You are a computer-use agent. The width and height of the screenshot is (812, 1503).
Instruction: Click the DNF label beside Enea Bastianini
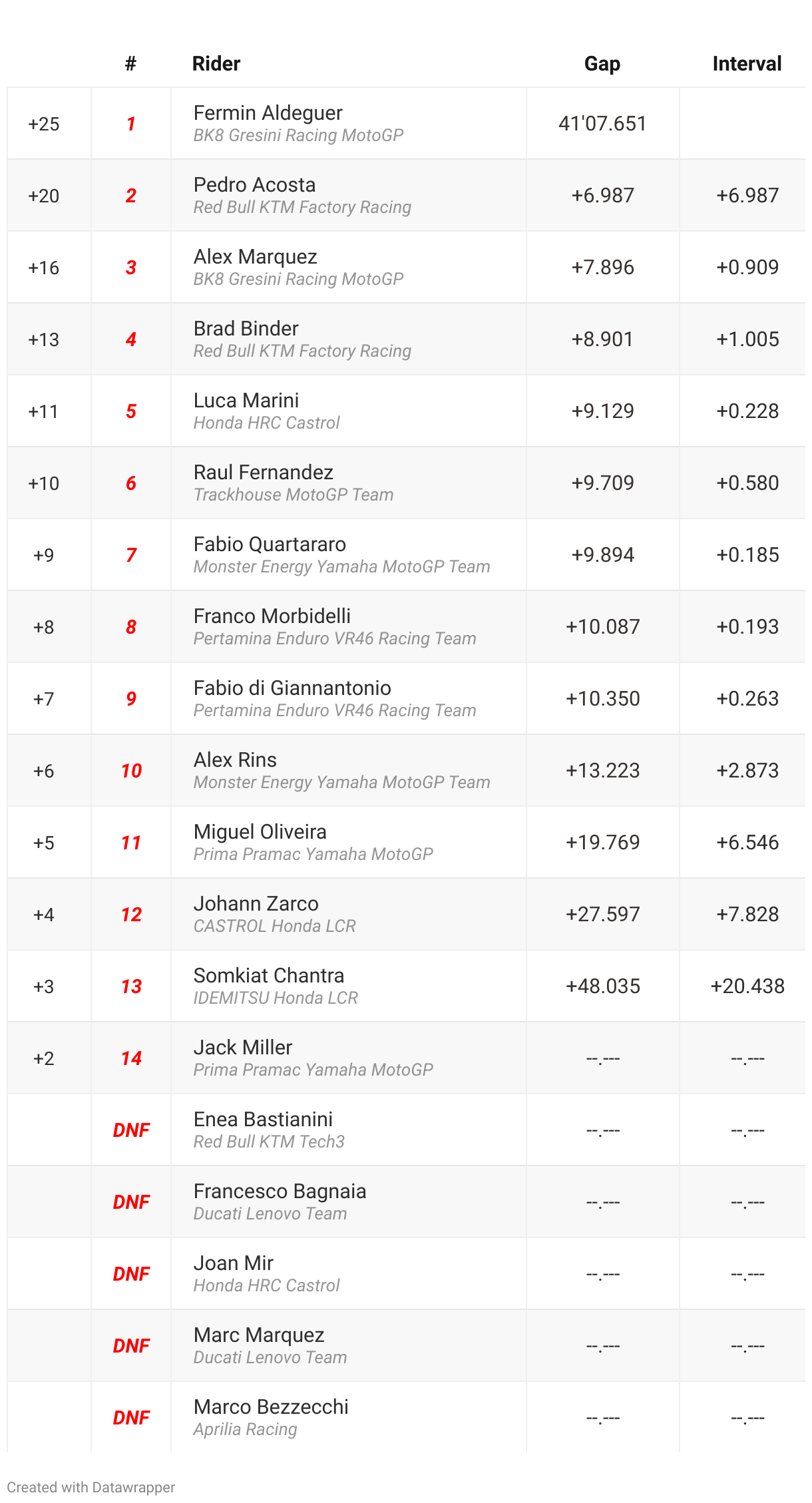point(131,1130)
